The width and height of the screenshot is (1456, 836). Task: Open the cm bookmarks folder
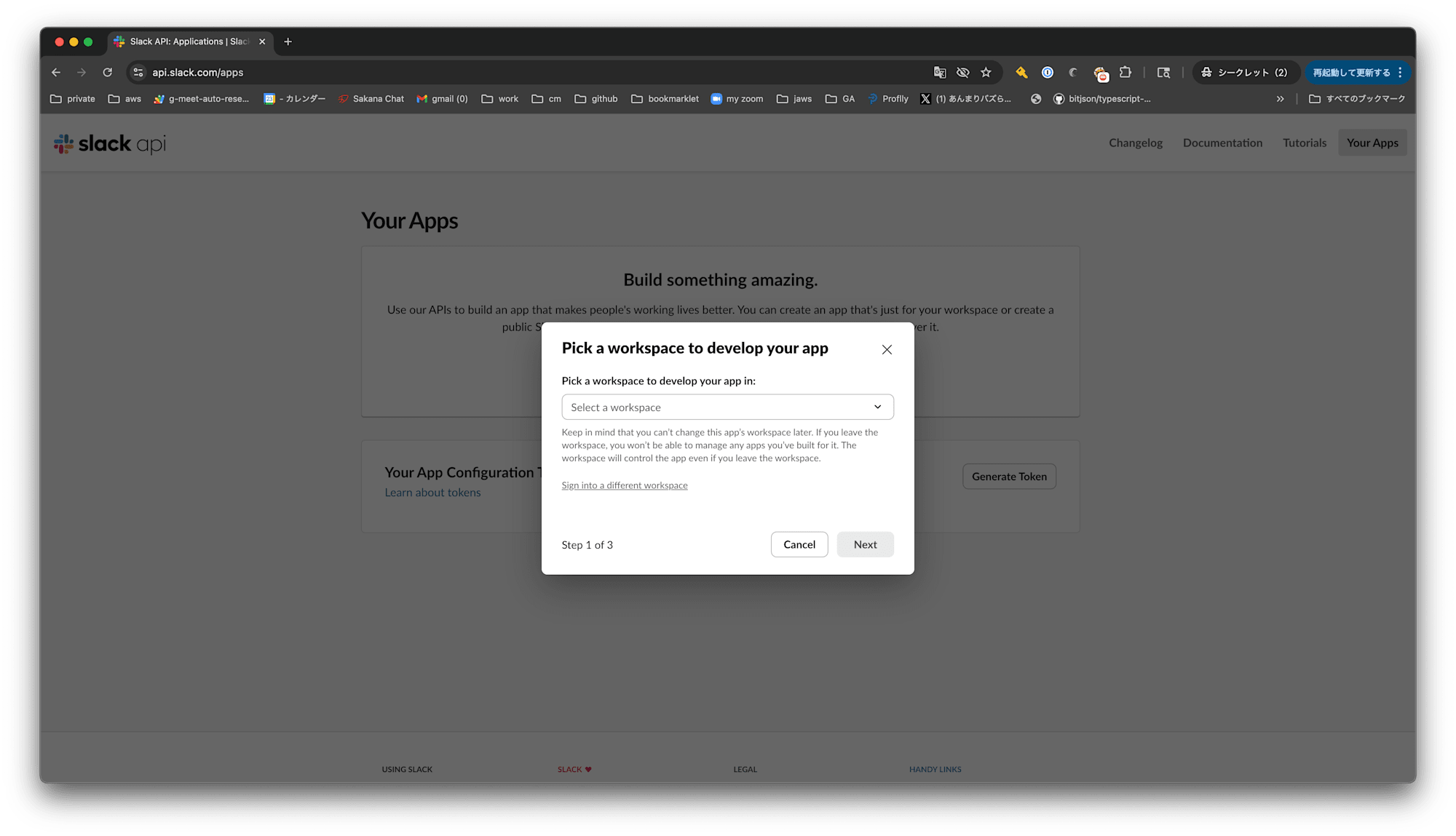pyautogui.click(x=547, y=98)
